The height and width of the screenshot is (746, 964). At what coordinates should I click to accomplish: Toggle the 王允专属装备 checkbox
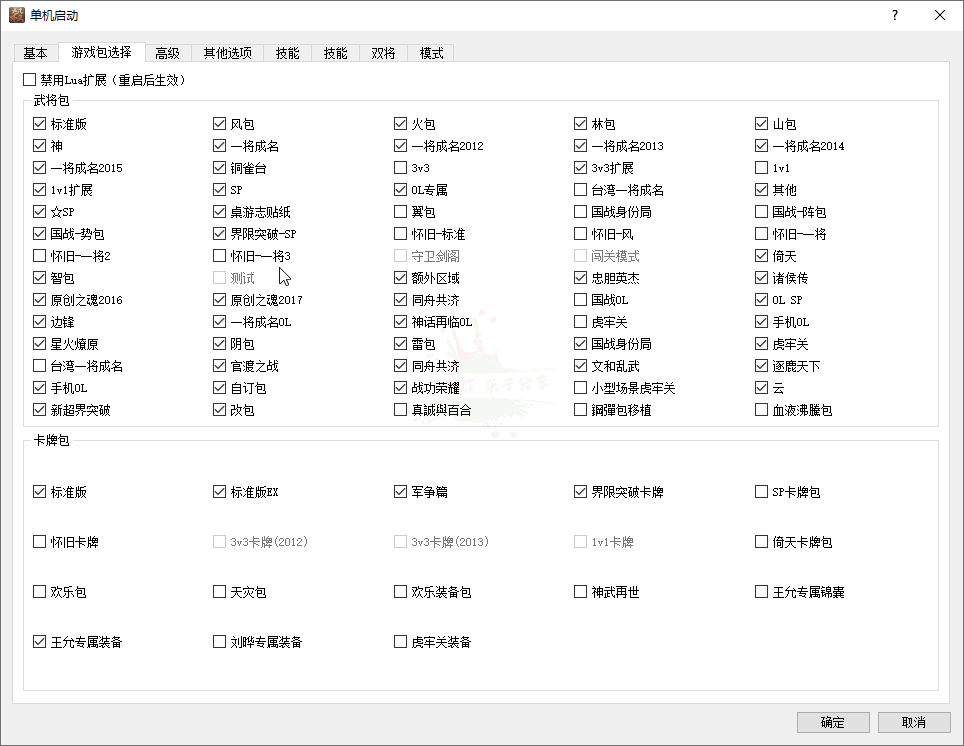click(40, 642)
